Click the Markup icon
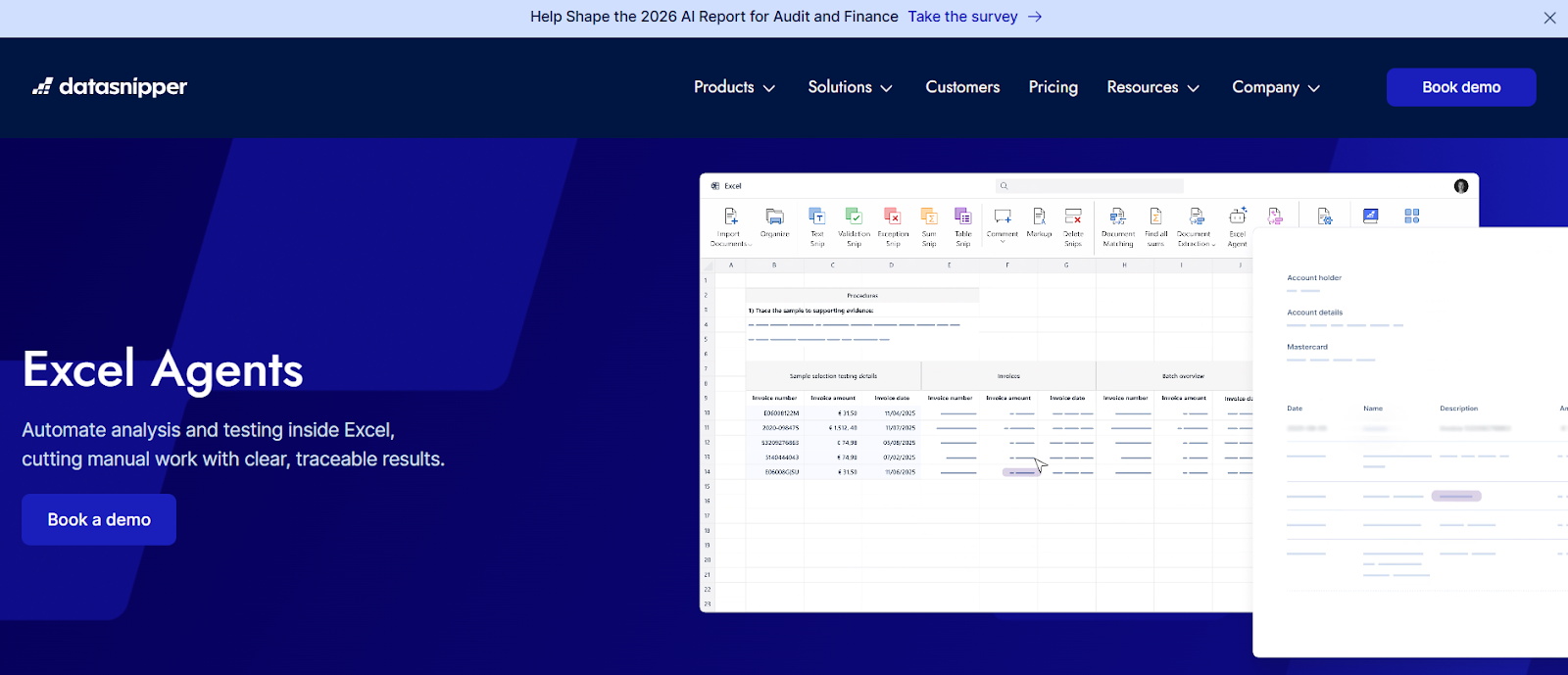The image size is (1568, 675). [x=1039, y=216]
